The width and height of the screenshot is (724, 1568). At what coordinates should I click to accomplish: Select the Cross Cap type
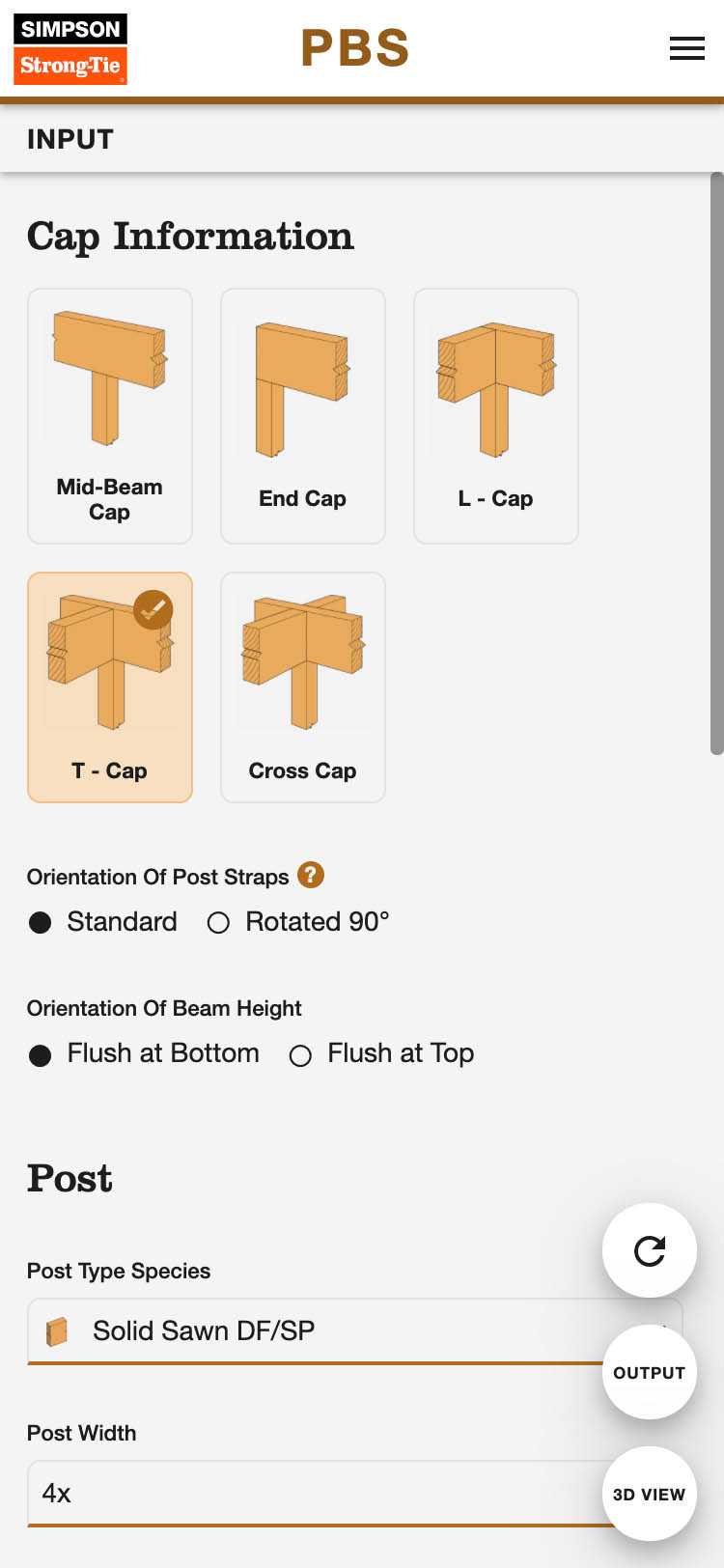303,687
